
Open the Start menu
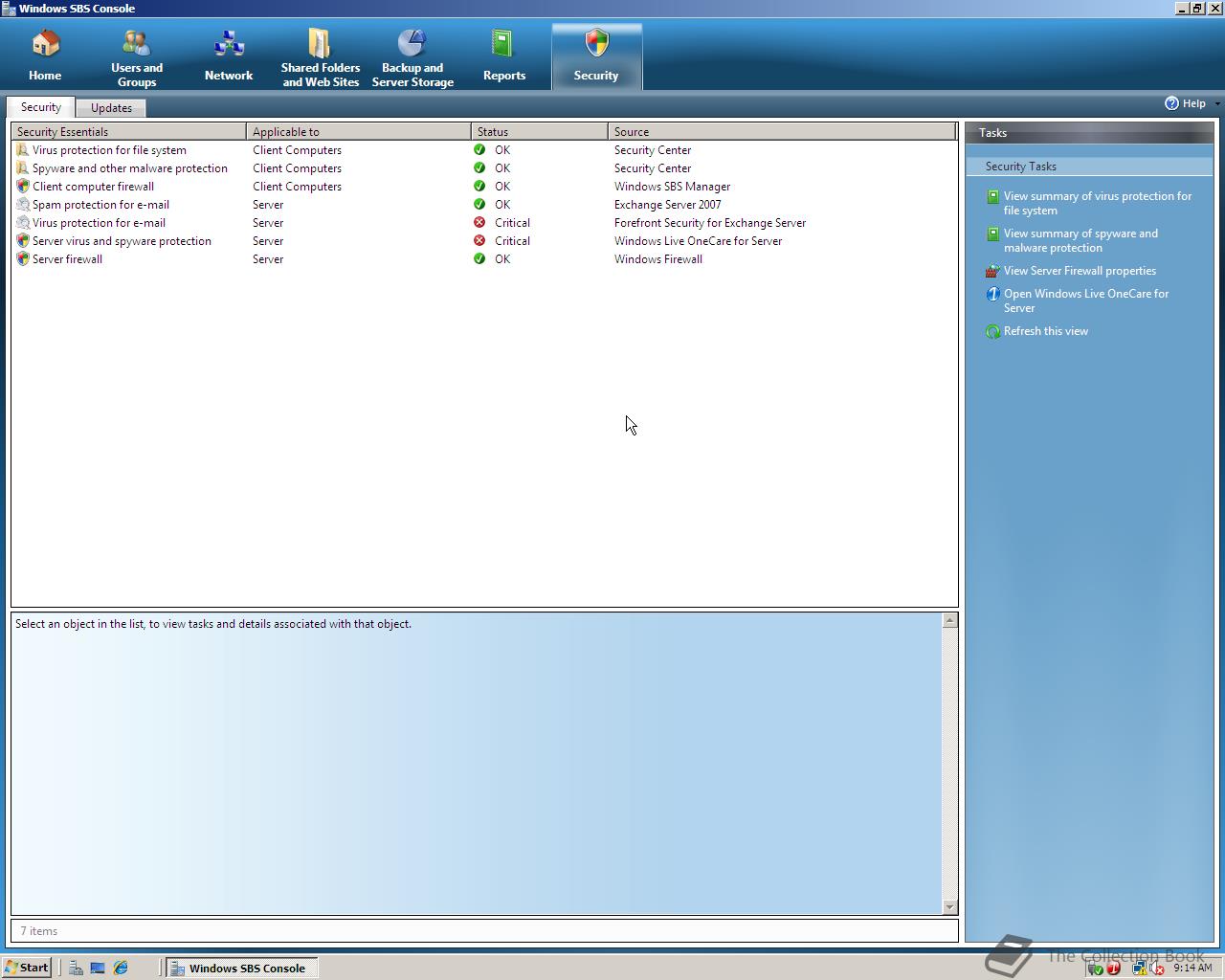27,968
